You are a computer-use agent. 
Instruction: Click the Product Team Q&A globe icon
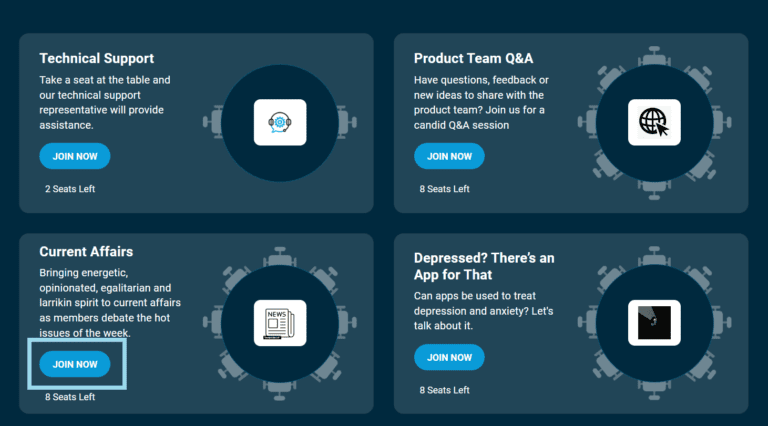point(654,123)
